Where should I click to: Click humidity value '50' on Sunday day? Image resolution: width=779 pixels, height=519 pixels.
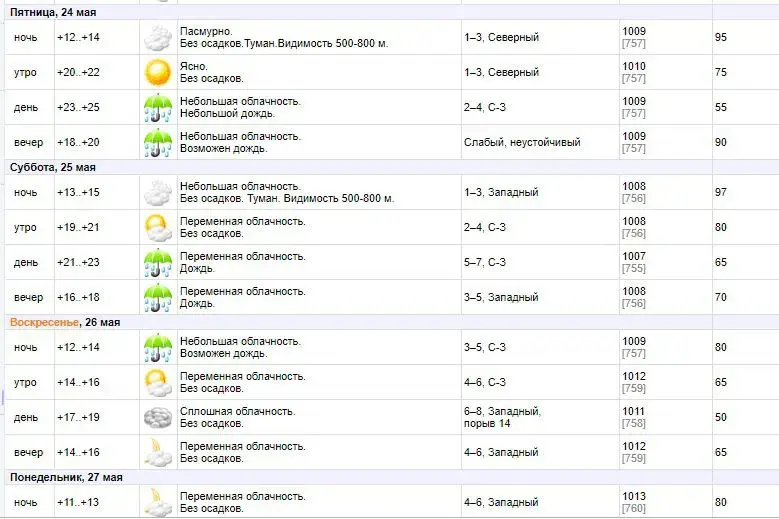pyautogui.click(x=721, y=417)
